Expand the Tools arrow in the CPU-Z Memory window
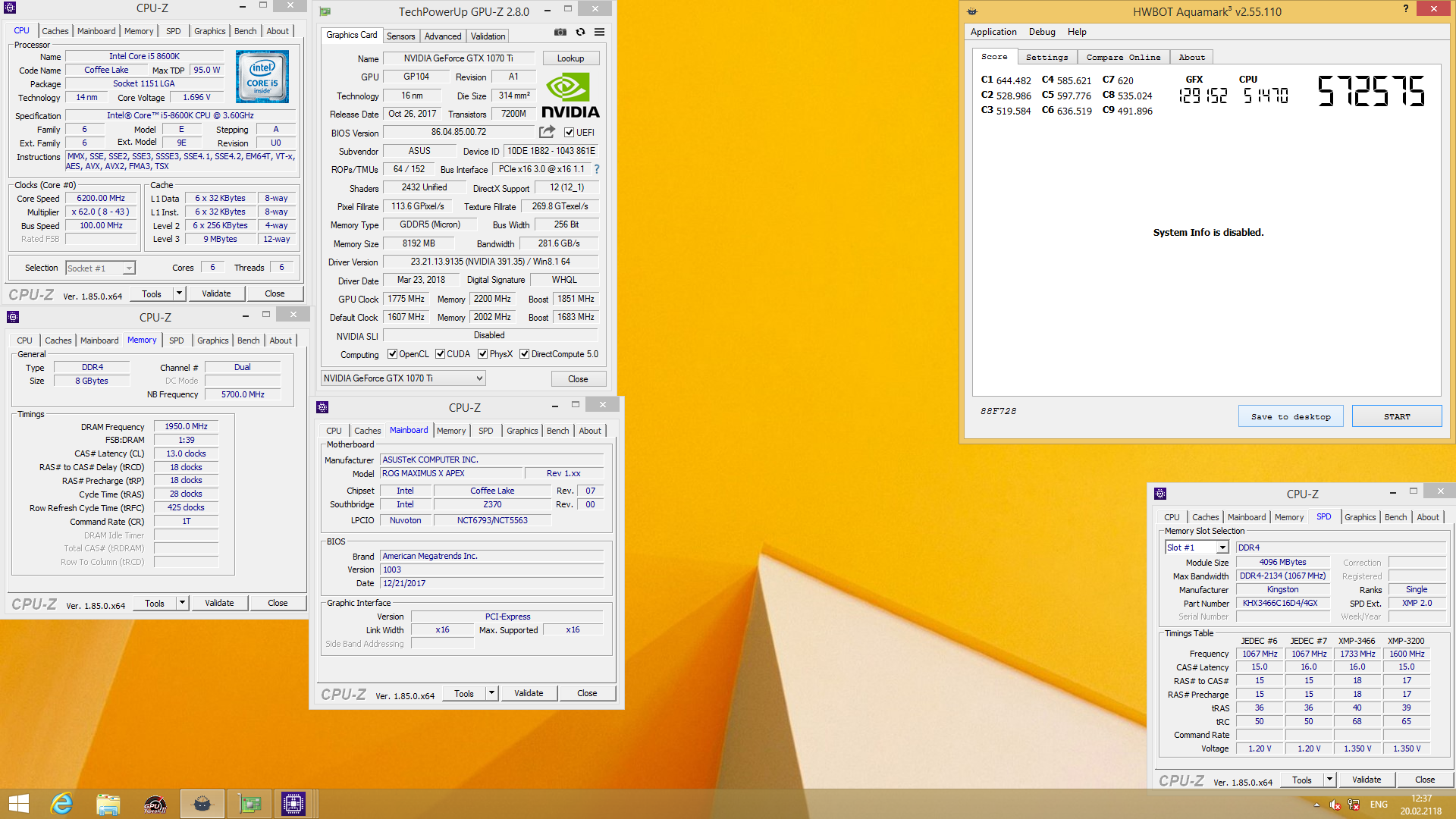Image resolution: width=1456 pixels, height=819 pixels. [x=183, y=603]
